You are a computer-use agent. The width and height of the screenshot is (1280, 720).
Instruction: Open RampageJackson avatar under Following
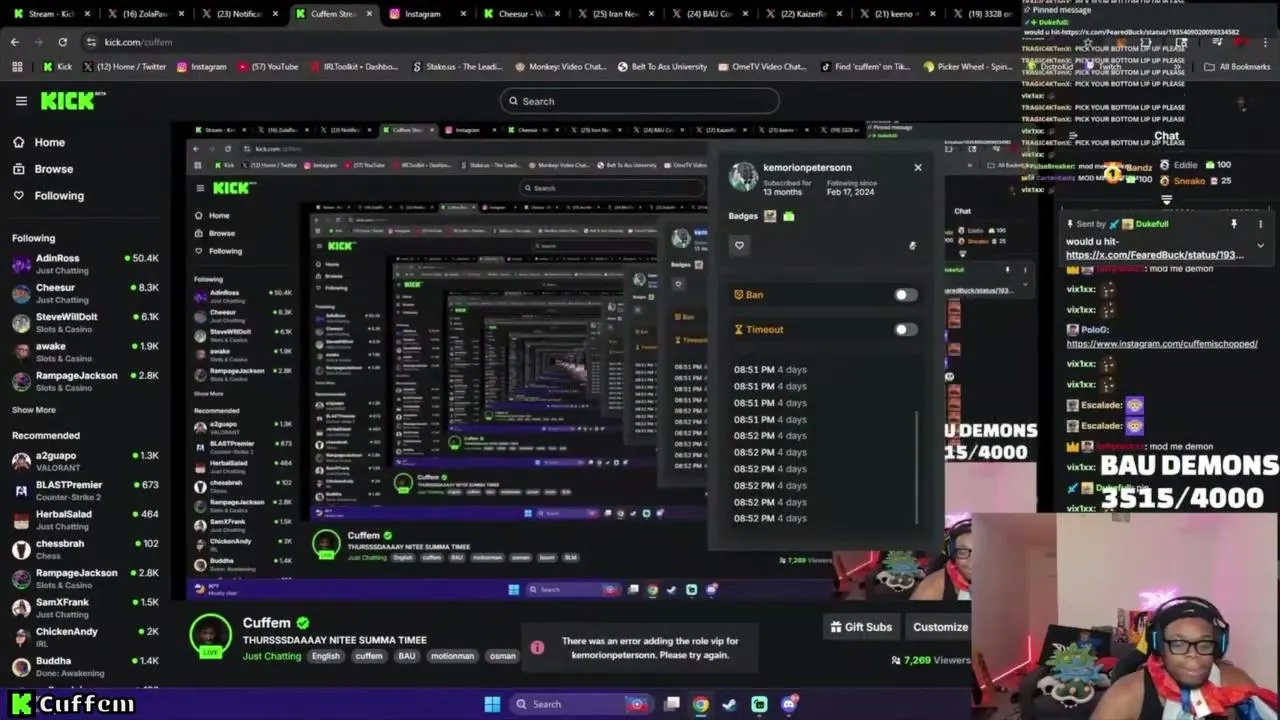tap(21, 381)
